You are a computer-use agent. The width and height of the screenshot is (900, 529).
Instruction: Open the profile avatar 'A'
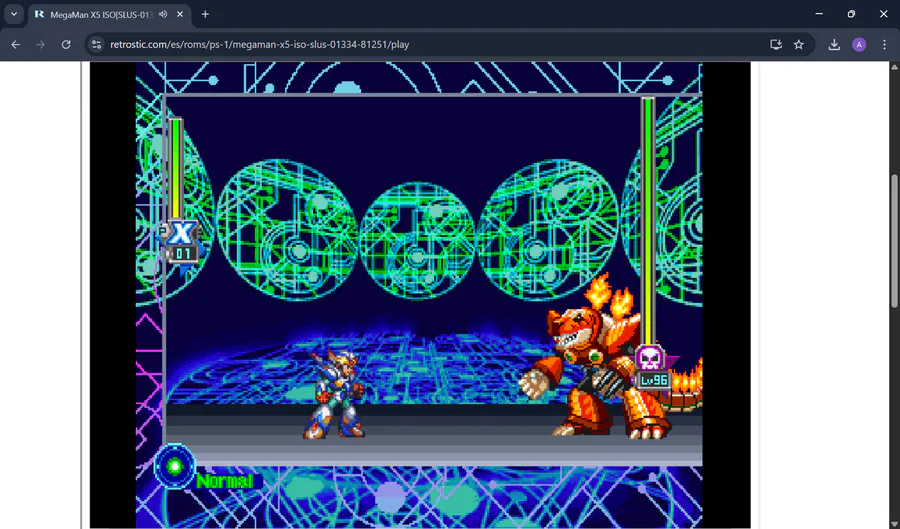[859, 45]
